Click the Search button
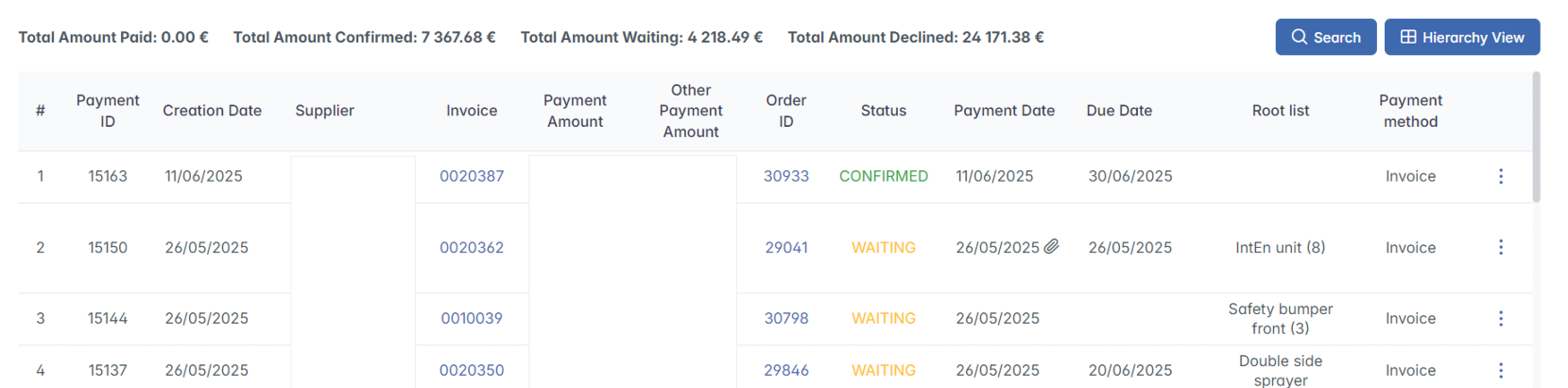The width and height of the screenshot is (1568, 388). (1325, 37)
